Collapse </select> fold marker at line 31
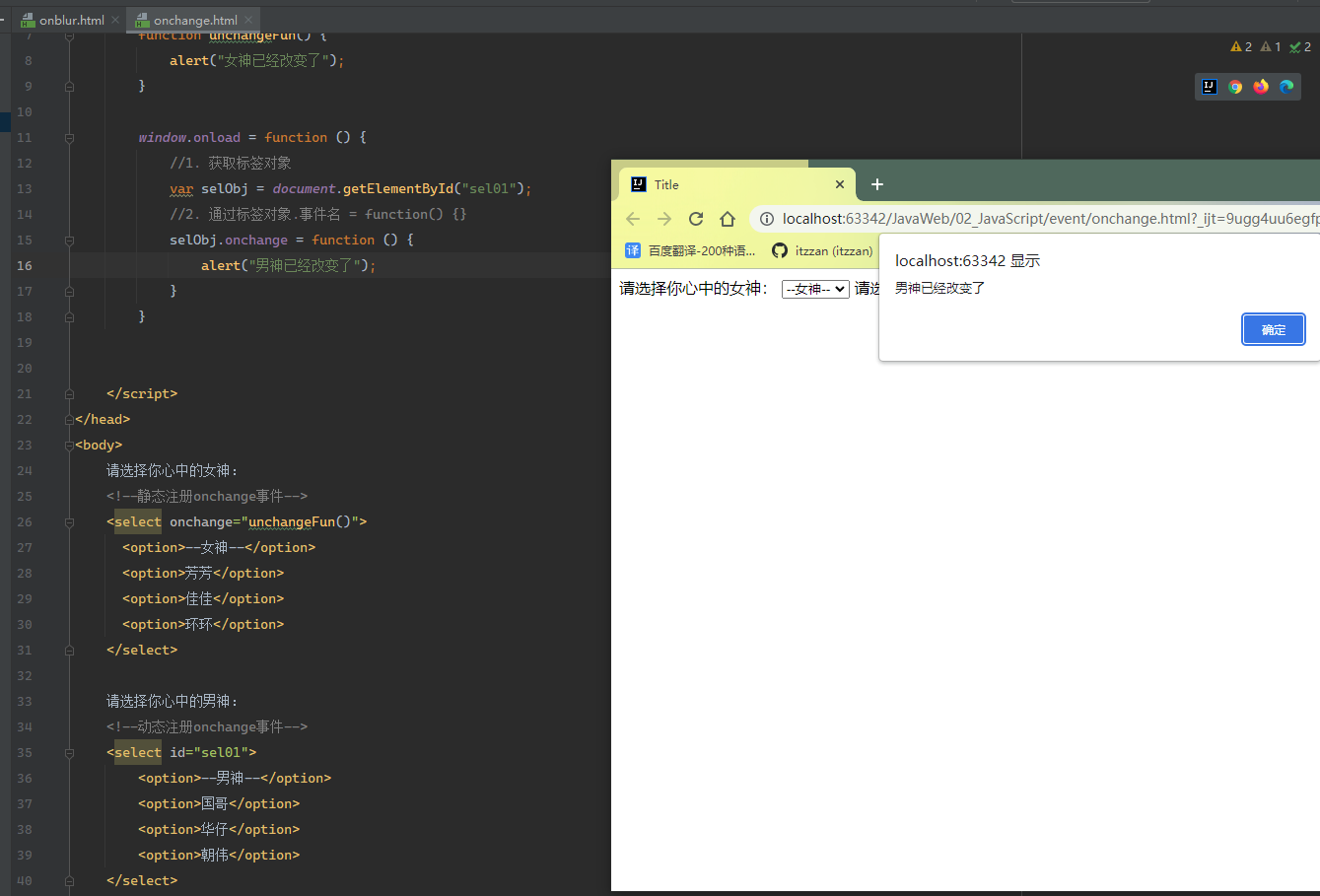 69,651
